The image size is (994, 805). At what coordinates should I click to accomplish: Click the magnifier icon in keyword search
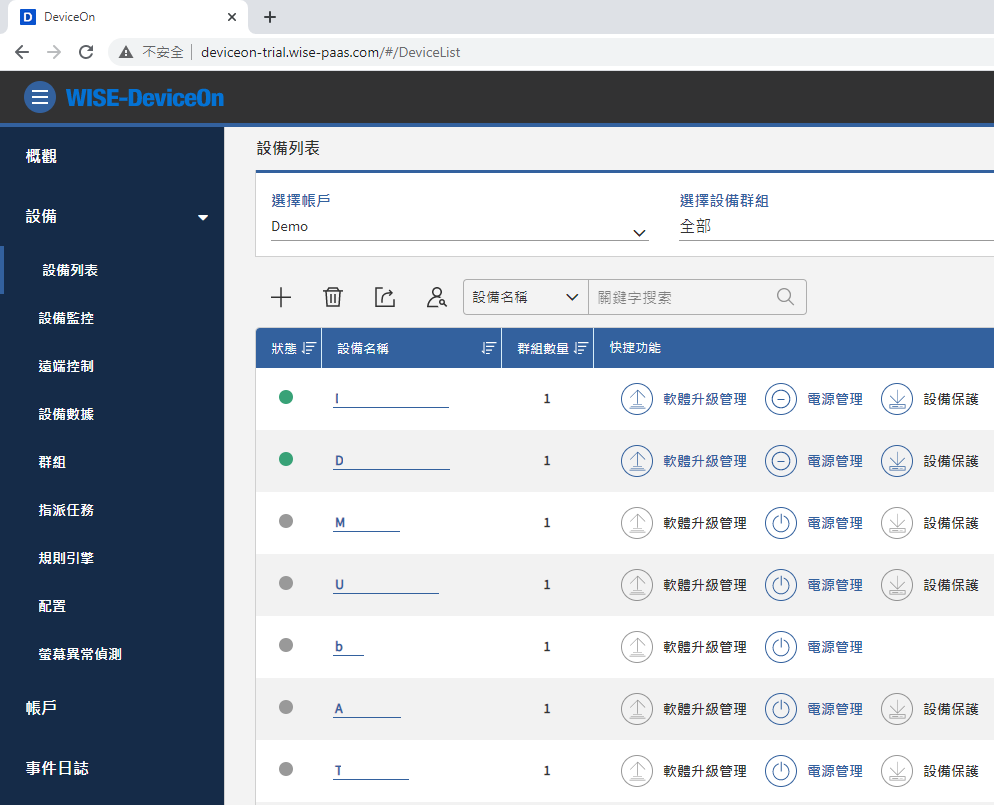click(x=785, y=297)
